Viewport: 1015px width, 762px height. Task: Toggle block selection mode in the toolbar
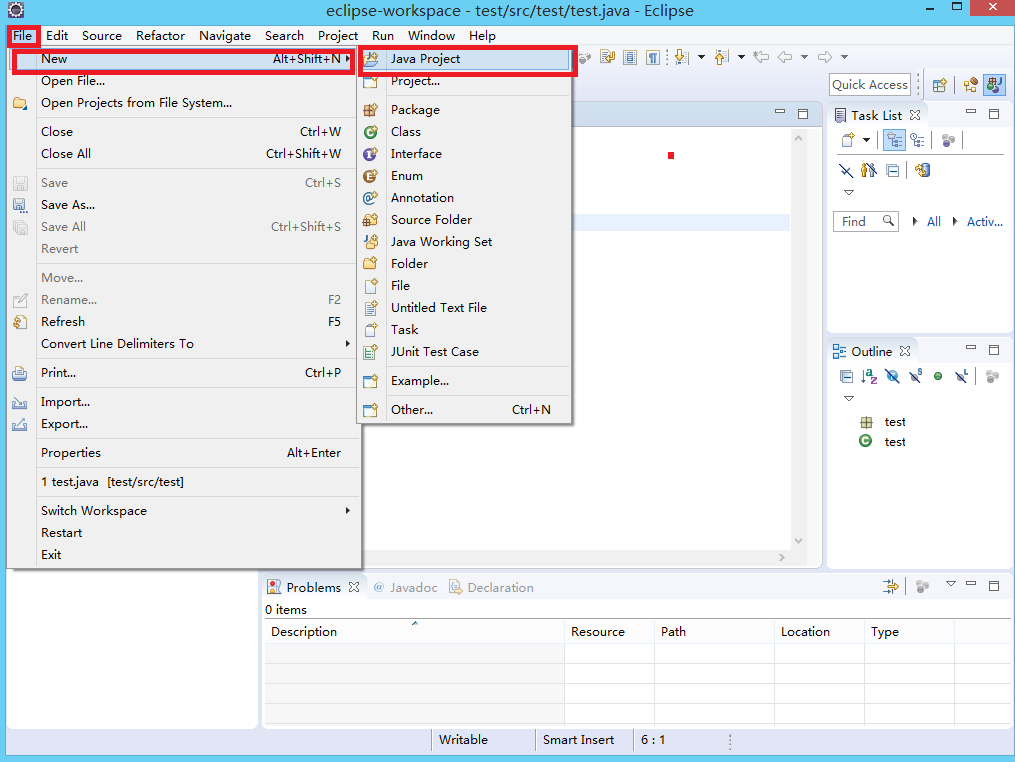click(x=630, y=58)
